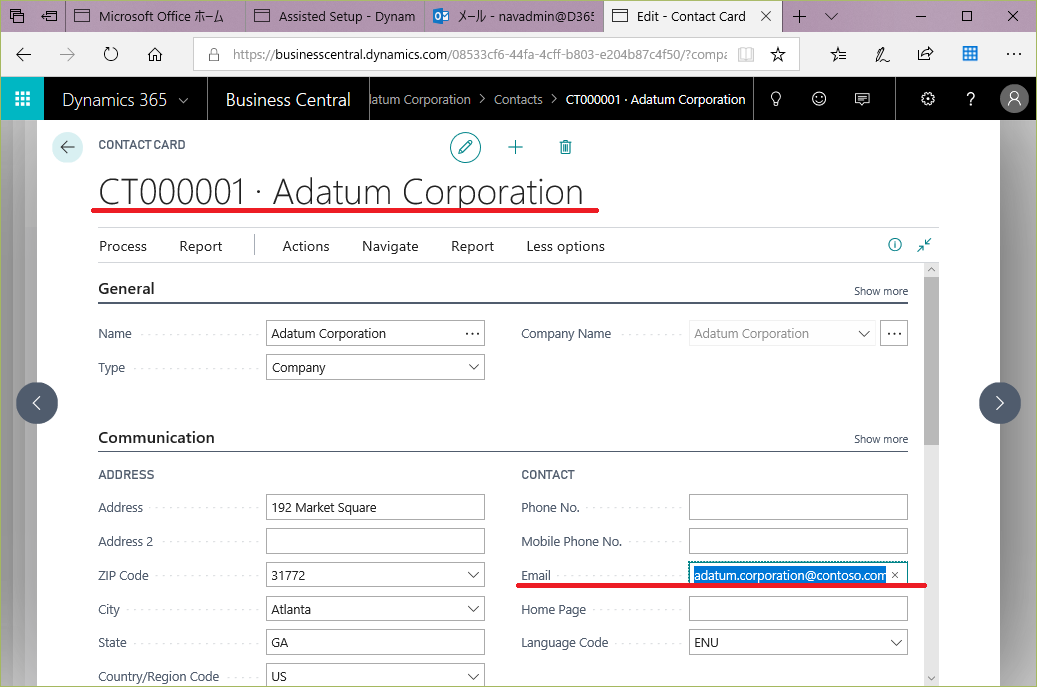Click the Contacts breadcrumb link
The image size is (1037, 687).
(x=518, y=99)
